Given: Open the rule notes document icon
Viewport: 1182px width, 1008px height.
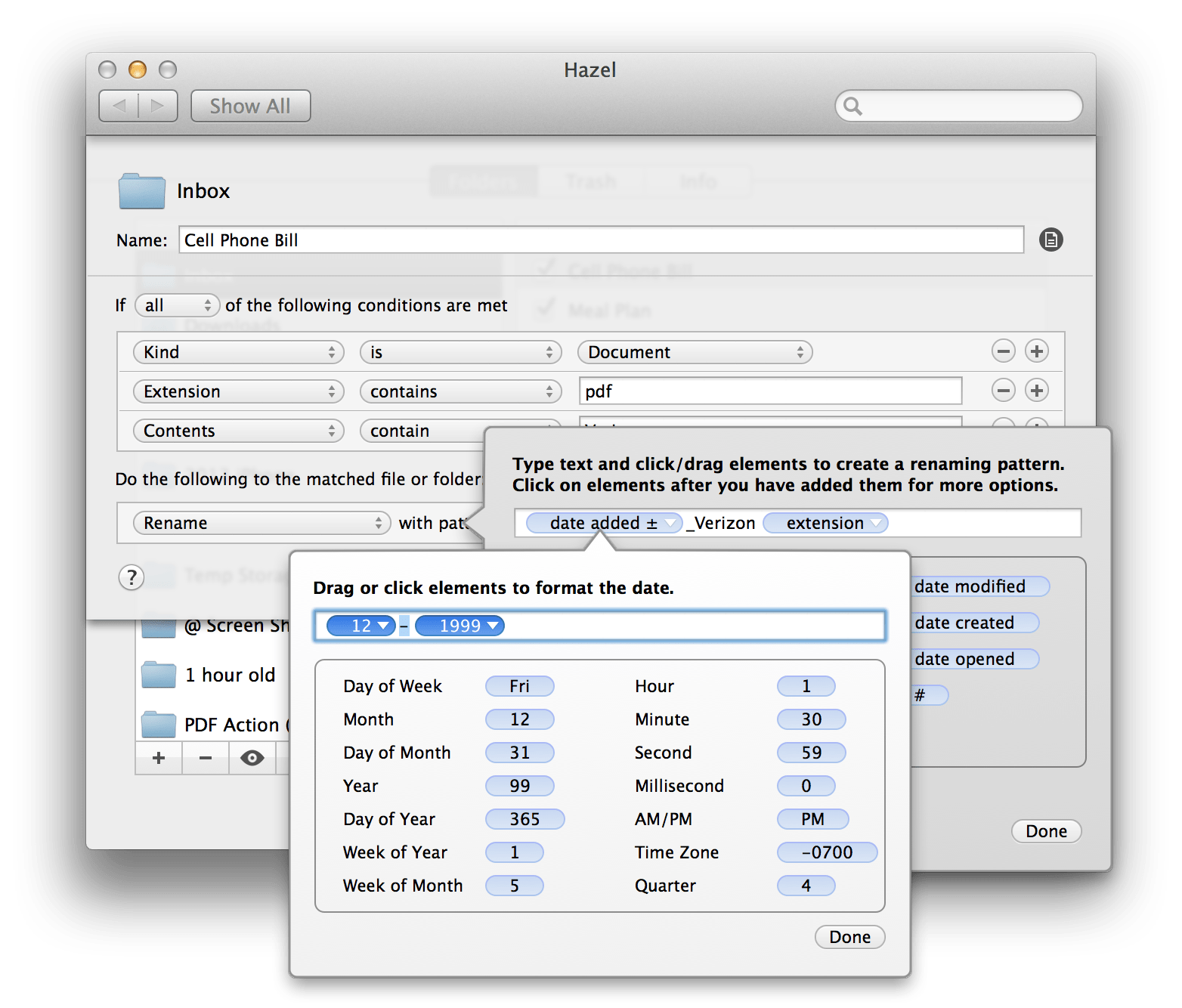Looking at the screenshot, I should click(x=1050, y=240).
